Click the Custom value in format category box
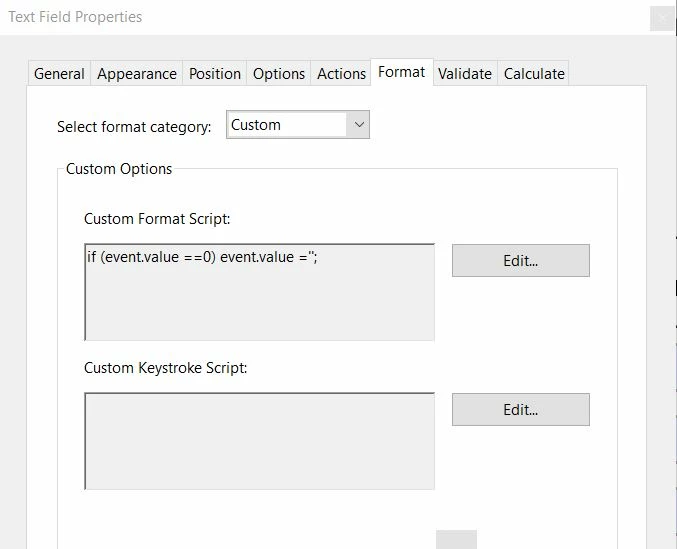This screenshot has width=677, height=549. [285, 125]
